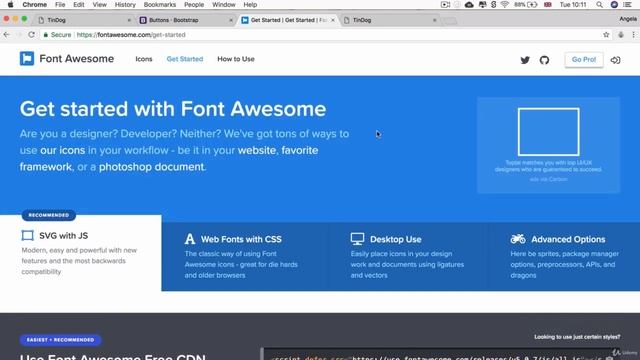Click the address bar URL
Viewport: 640px width, 360px height.
click(x=131, y=35)
